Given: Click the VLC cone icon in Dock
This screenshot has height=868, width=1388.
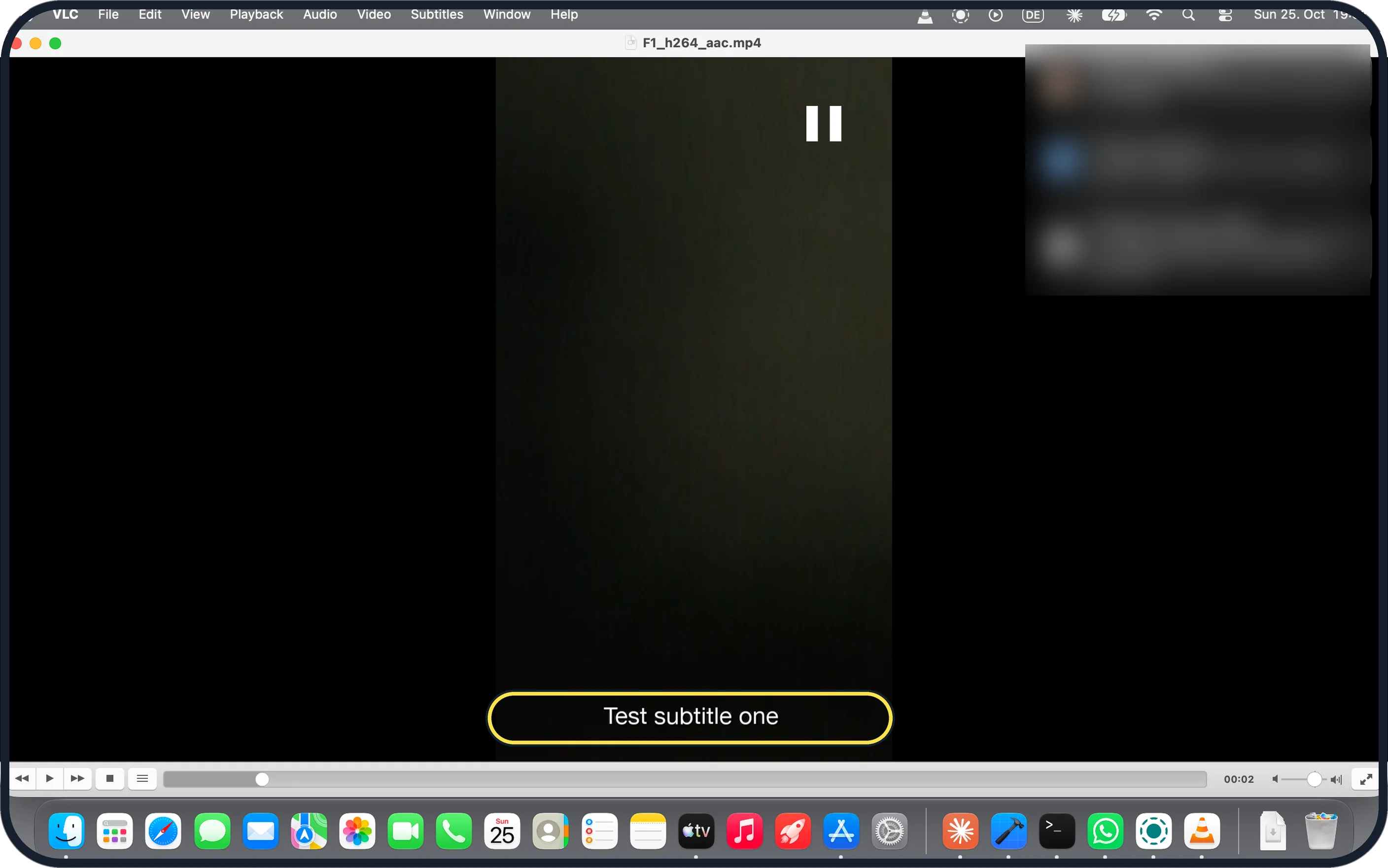Looking at the screenshot, I should 1202,831.
